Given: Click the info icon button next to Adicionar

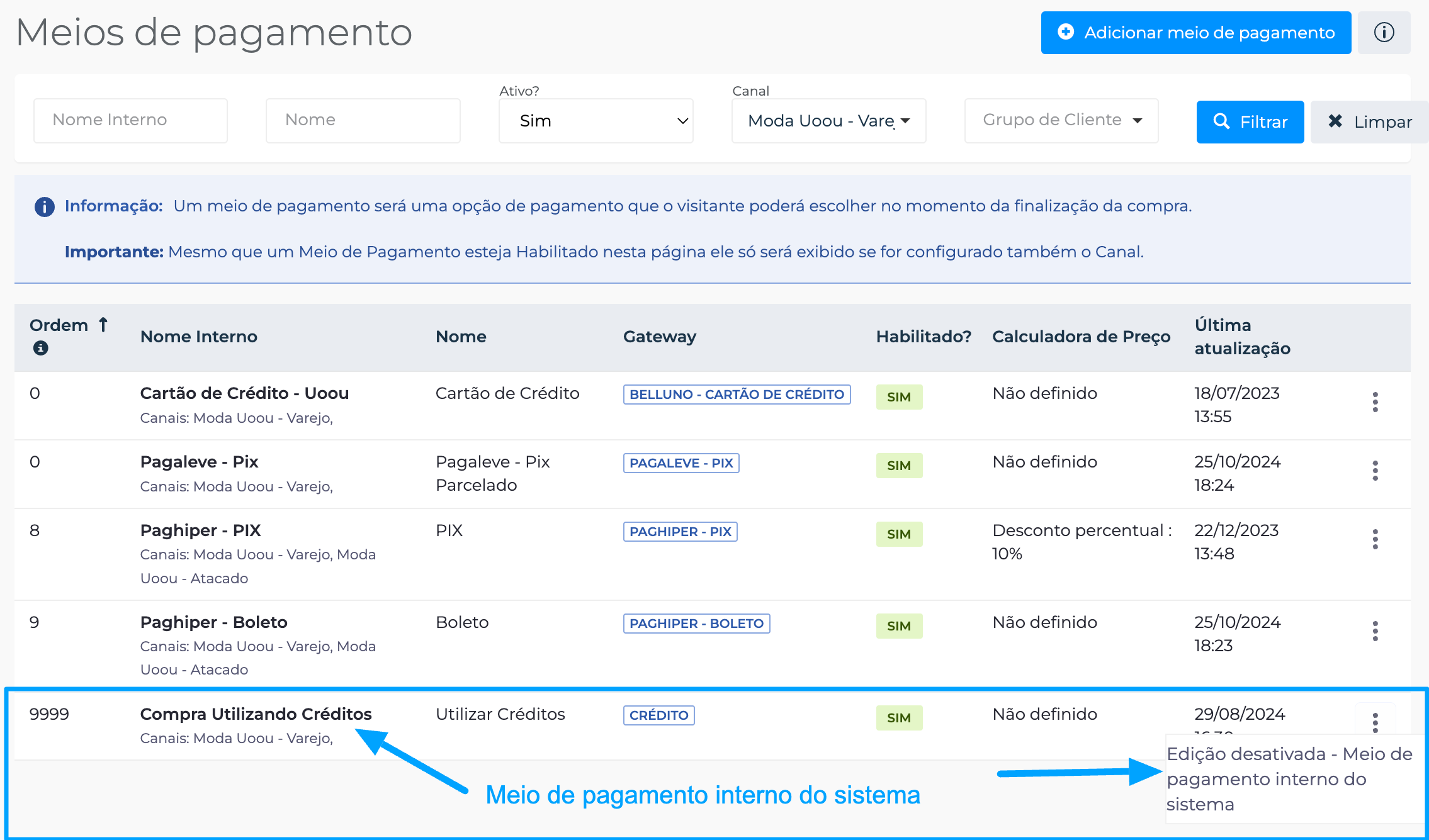Looking at the screenshot, I should point(1384,33).
